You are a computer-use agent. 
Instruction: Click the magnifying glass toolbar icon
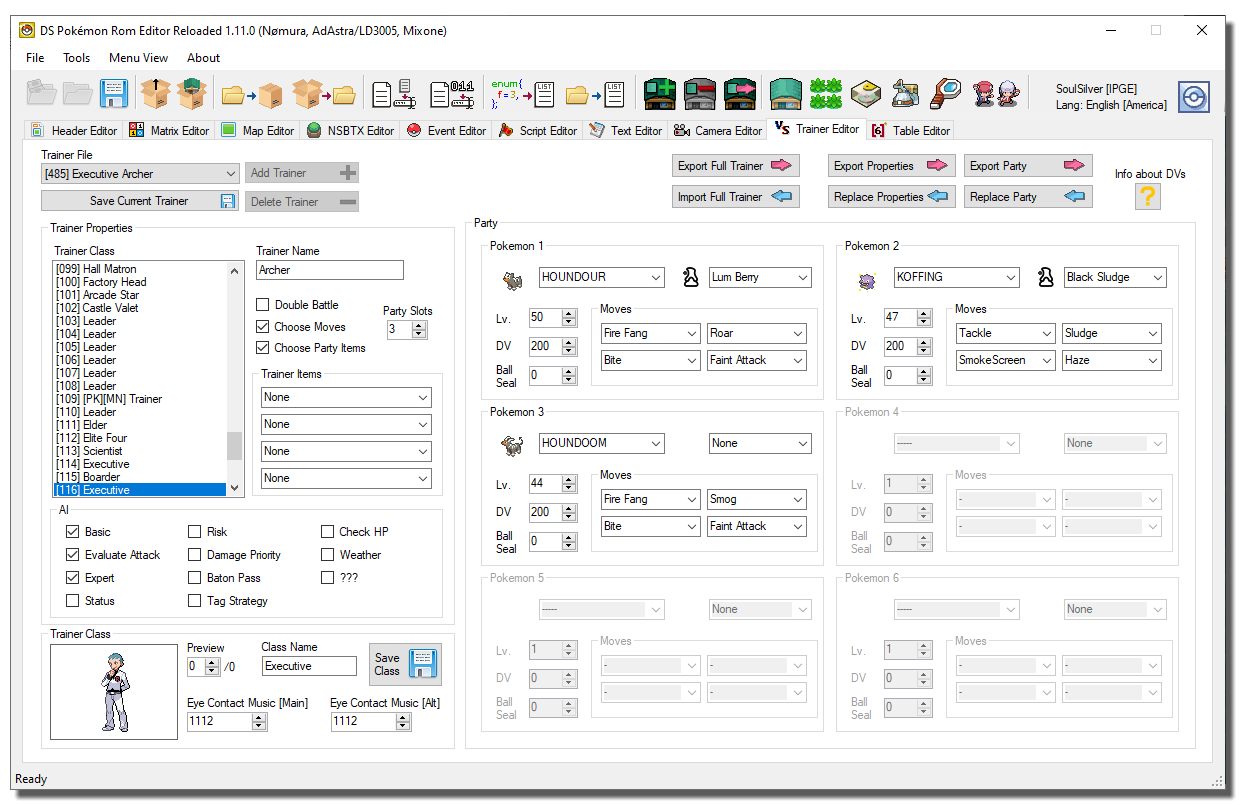[x=945, y=94]
